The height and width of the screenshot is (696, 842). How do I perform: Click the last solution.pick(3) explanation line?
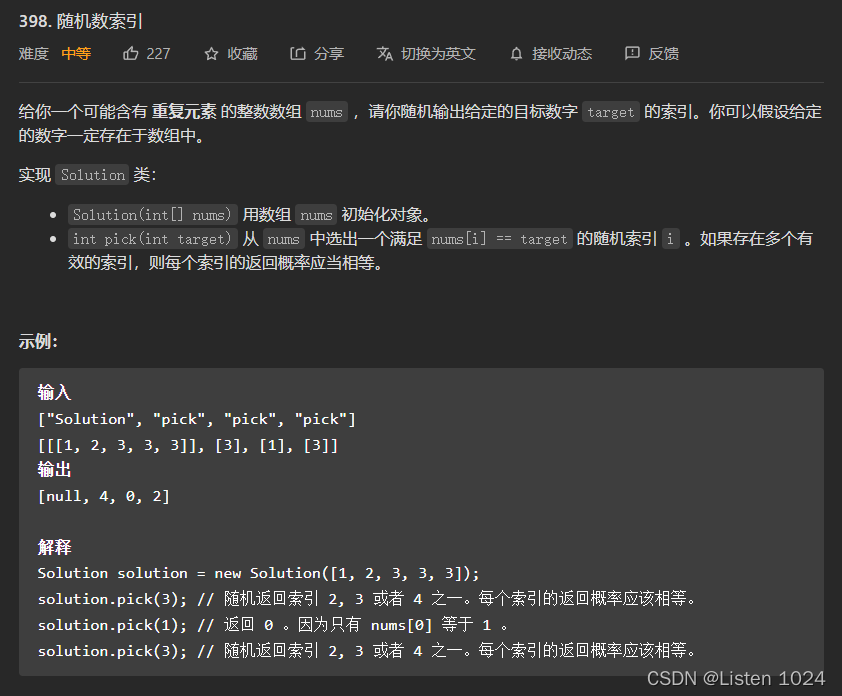pos(367,650)
